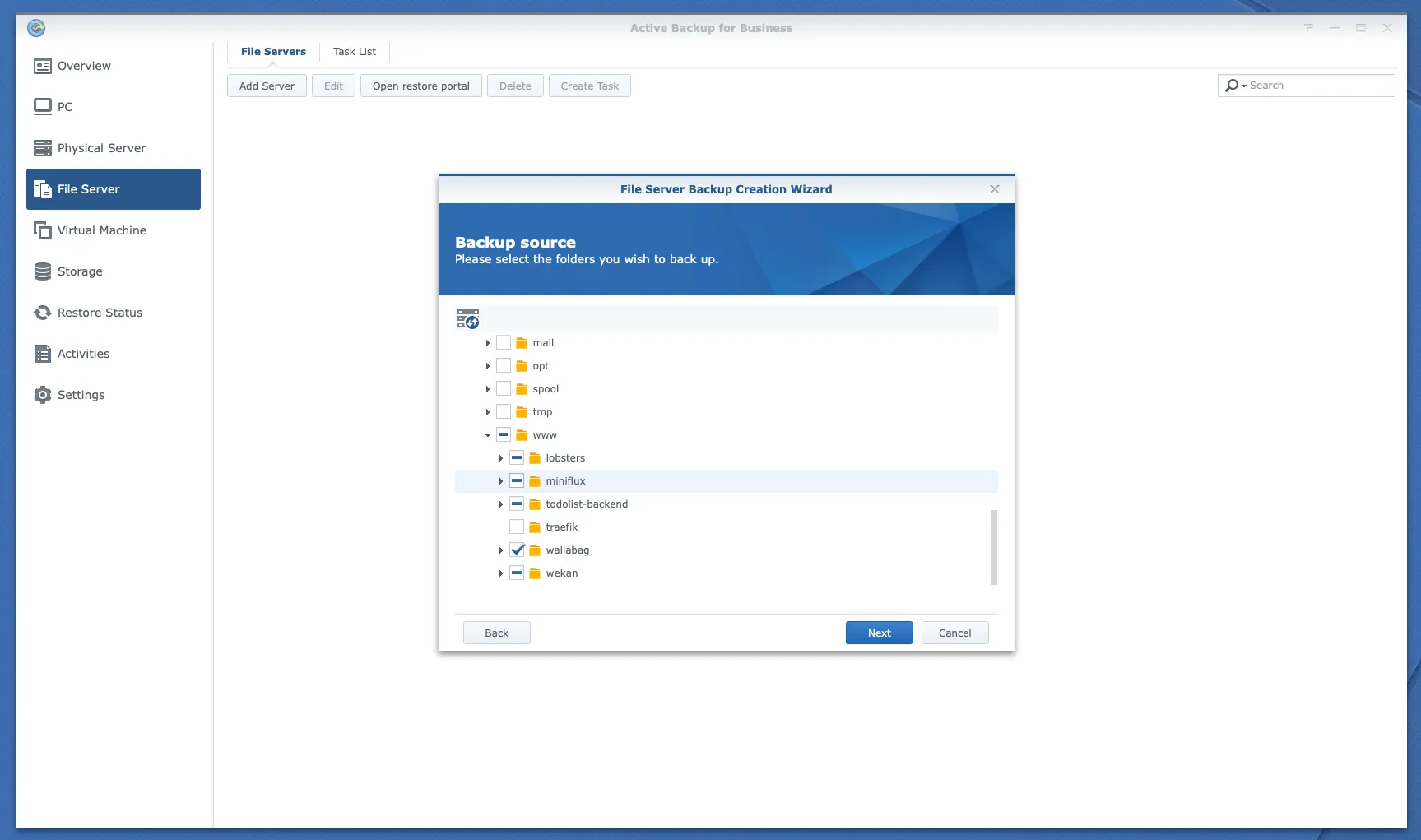
Task: Toggle the wekan folder checkbox
Action: (517, 573)
